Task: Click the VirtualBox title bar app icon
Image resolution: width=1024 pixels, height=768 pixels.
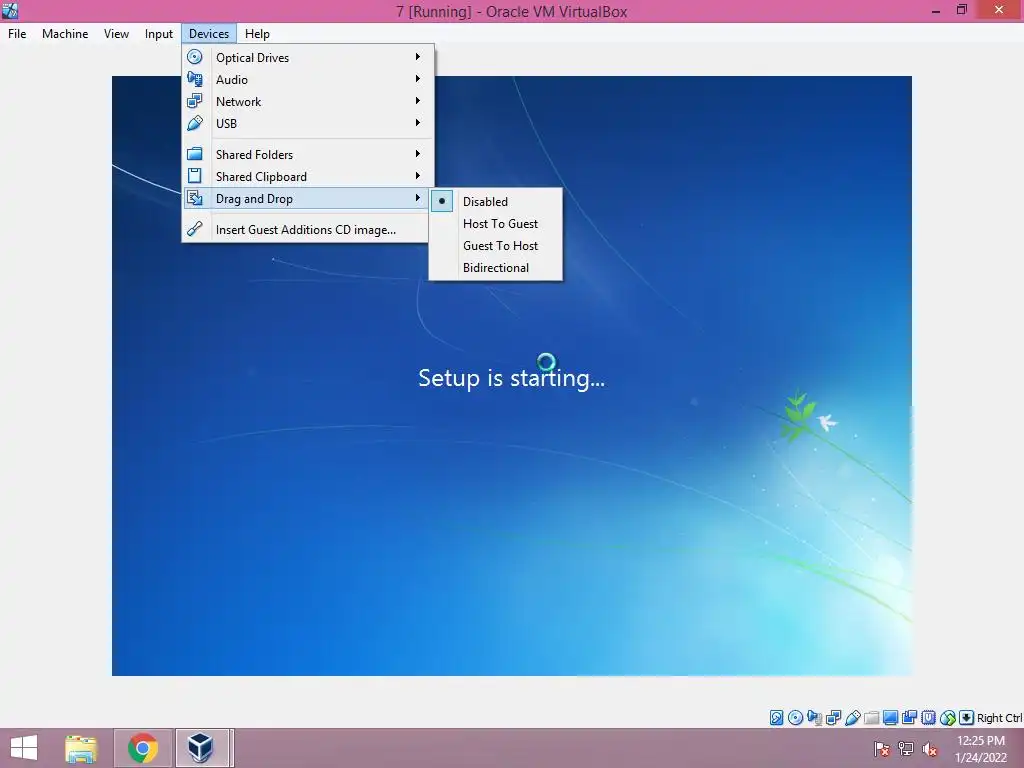Action: [x=10, y=10]
